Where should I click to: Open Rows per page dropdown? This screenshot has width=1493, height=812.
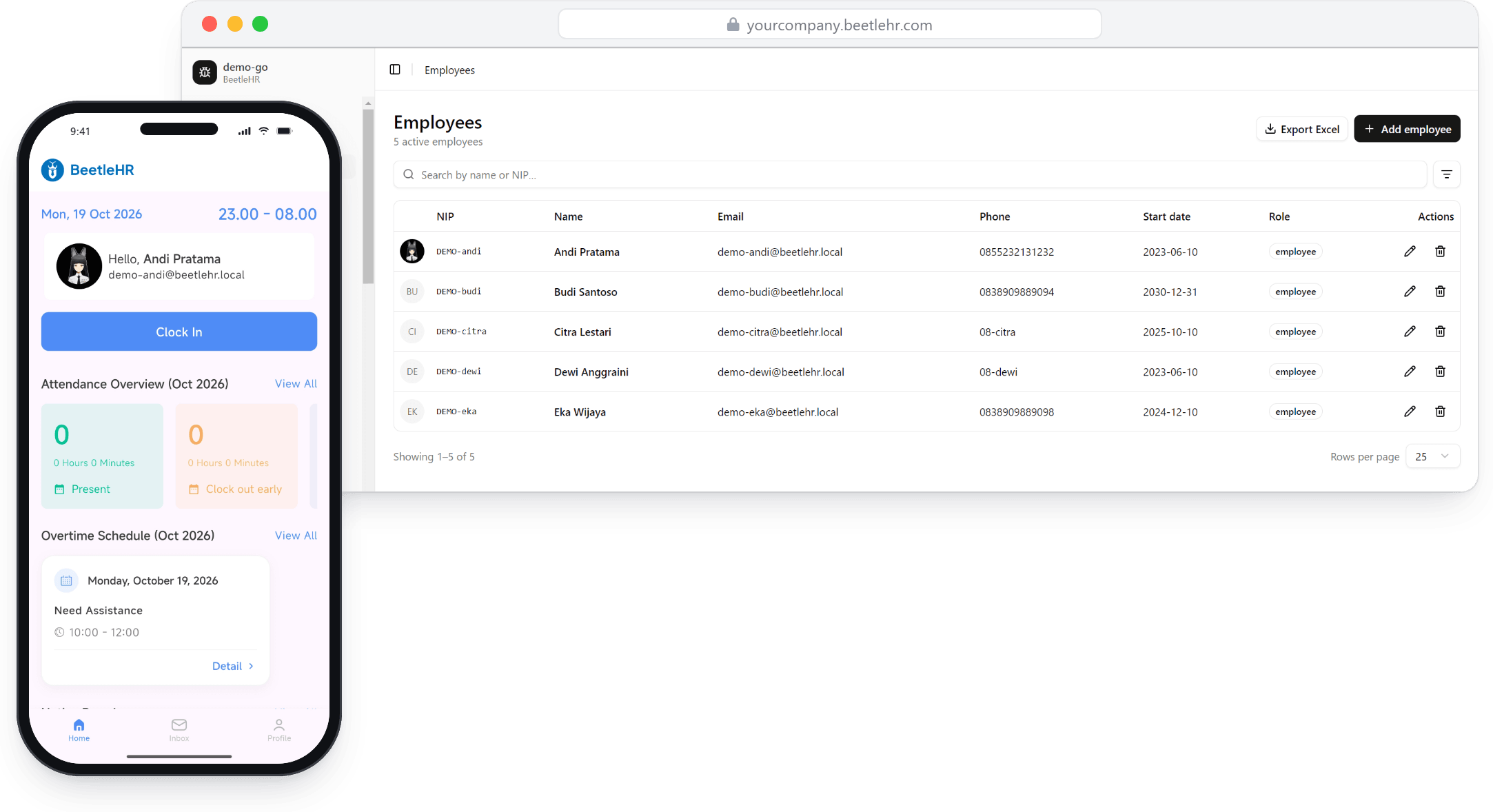[x=1432, y=456]
